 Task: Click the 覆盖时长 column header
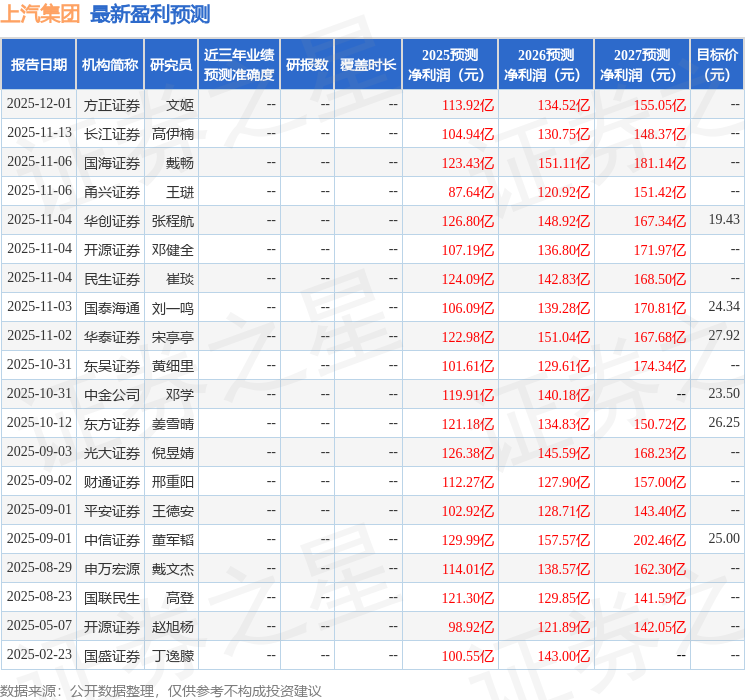tap(368, 65)
